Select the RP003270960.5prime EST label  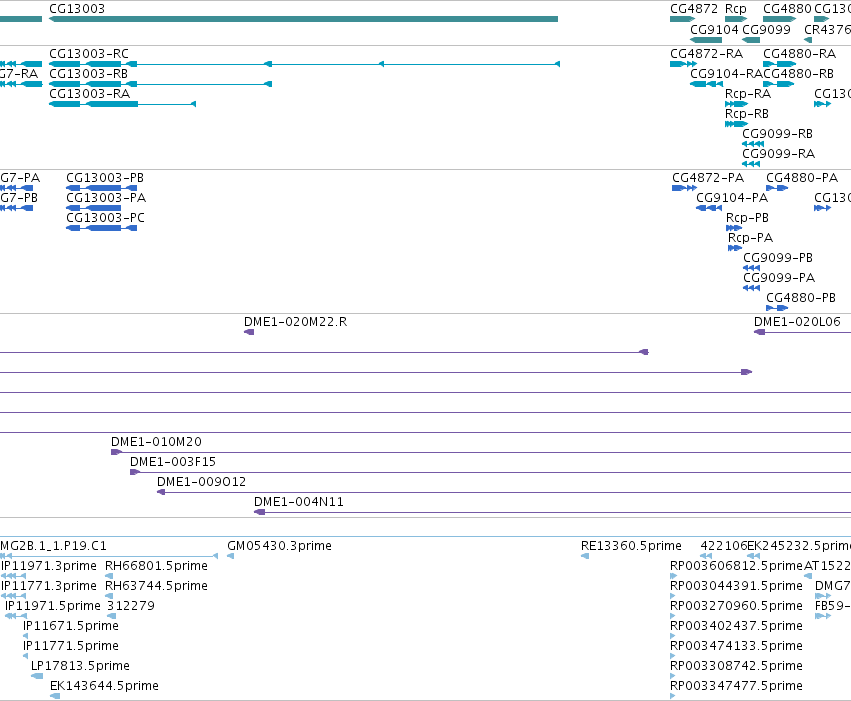[736, 606]
